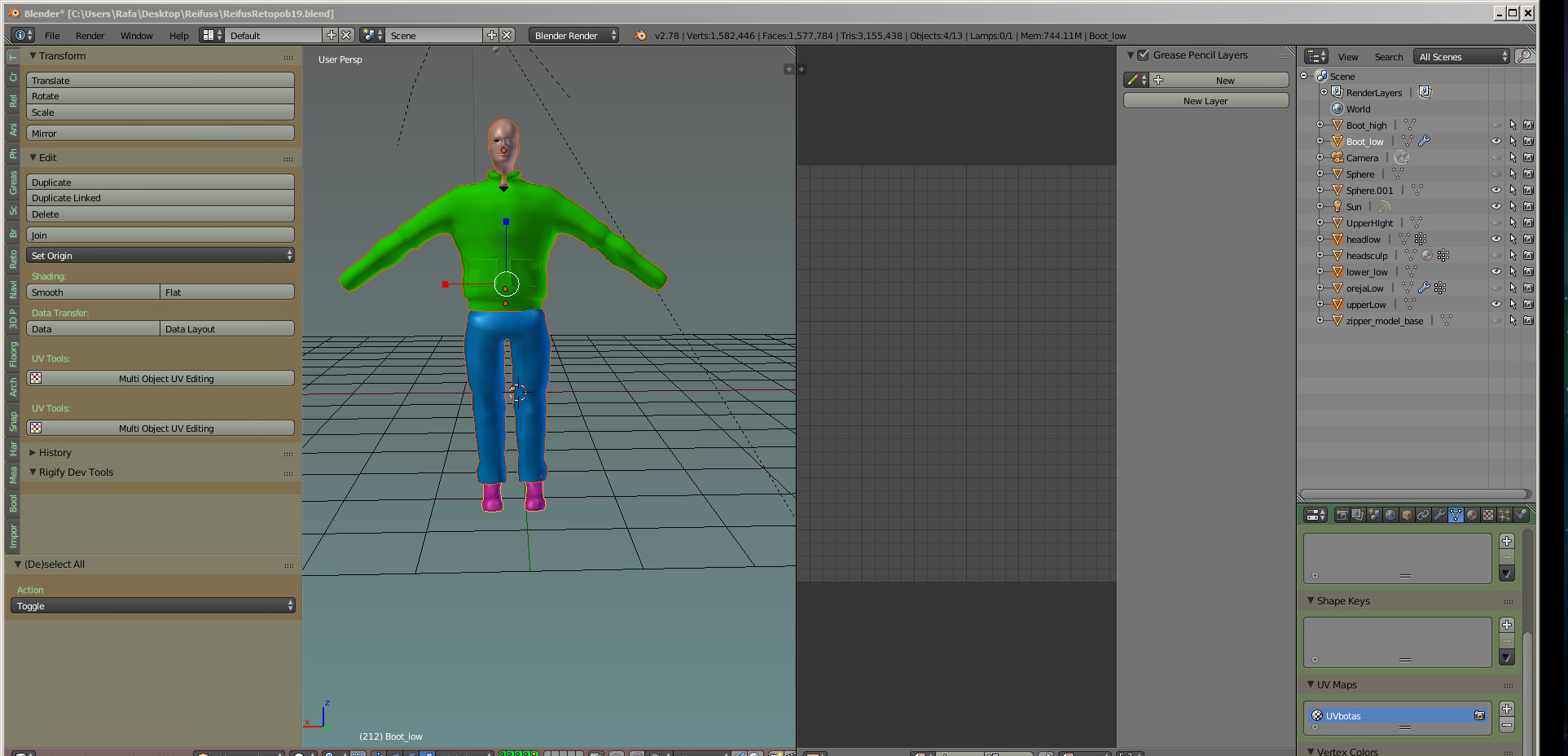Select the Texture properties (checkered icon)
Viewport: 1568px width, 756px height.
[1488, 515]
